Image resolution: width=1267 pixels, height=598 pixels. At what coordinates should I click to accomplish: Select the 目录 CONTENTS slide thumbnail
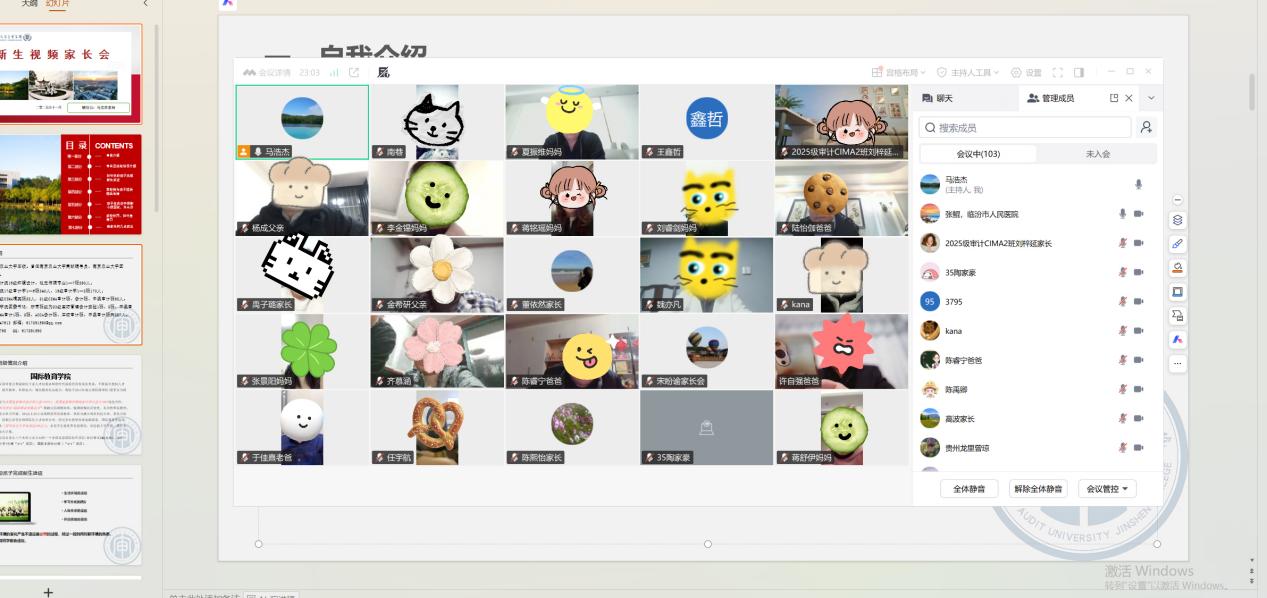coord(70,184)
